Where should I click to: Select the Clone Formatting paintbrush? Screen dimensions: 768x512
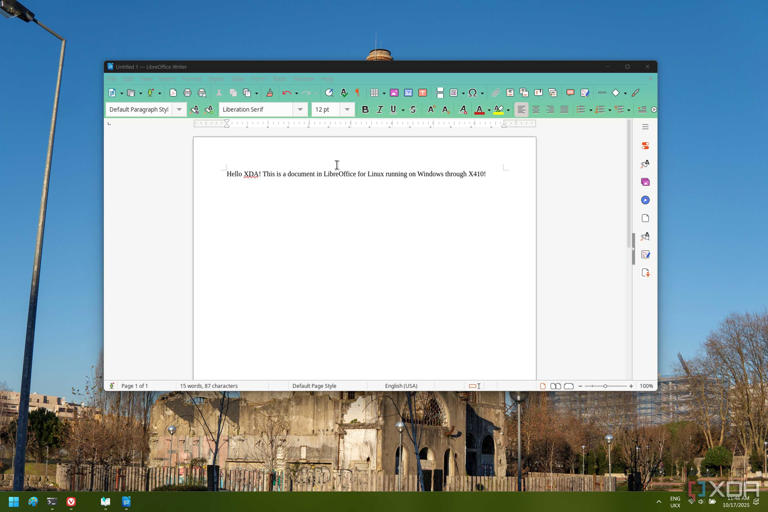(269, 93)
